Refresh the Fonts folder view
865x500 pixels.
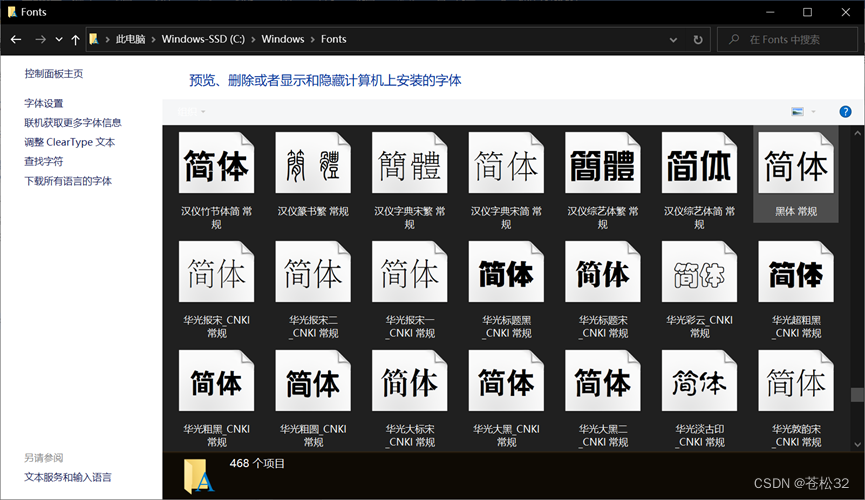(698, 40)
